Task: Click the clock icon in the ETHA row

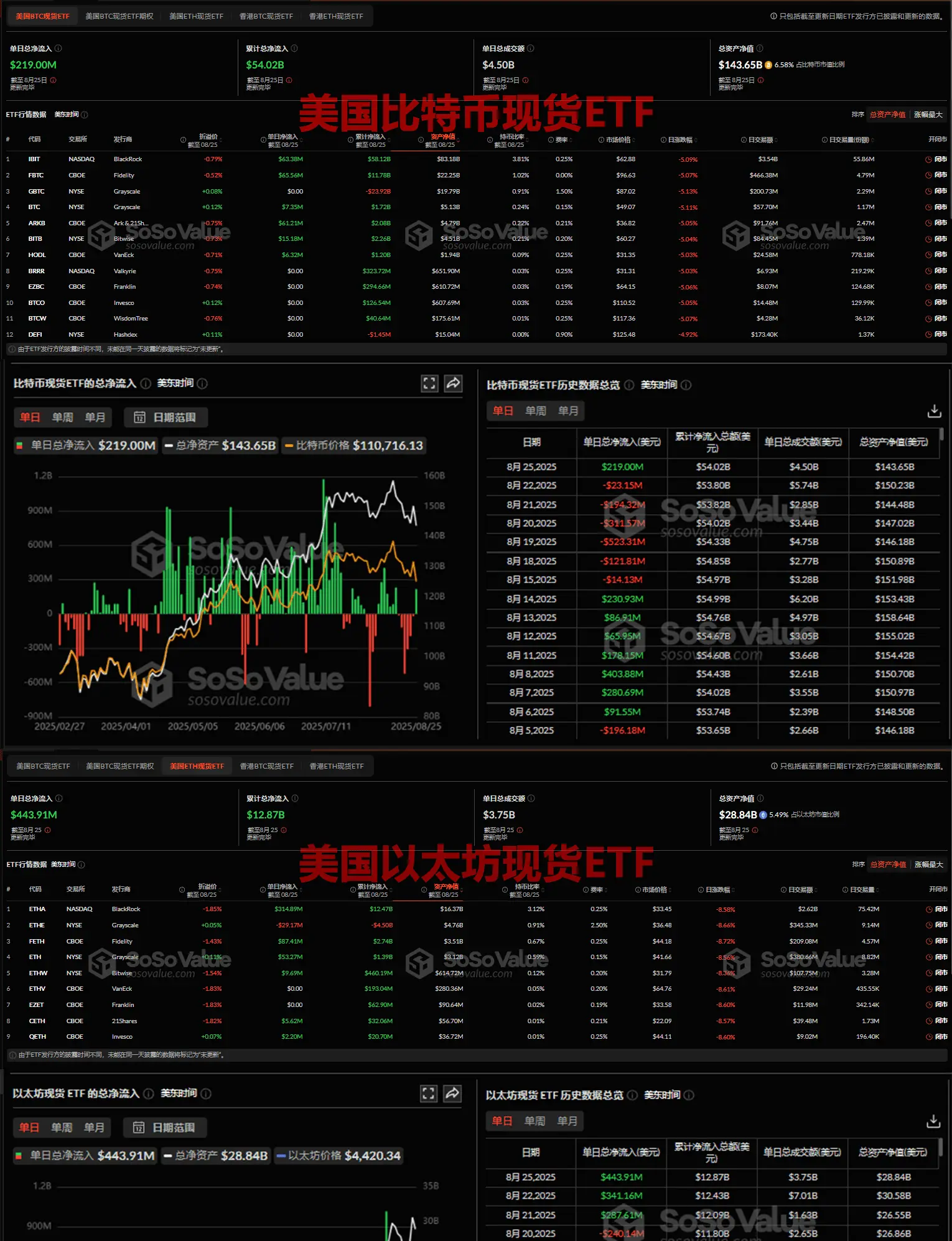Action: 929,909
